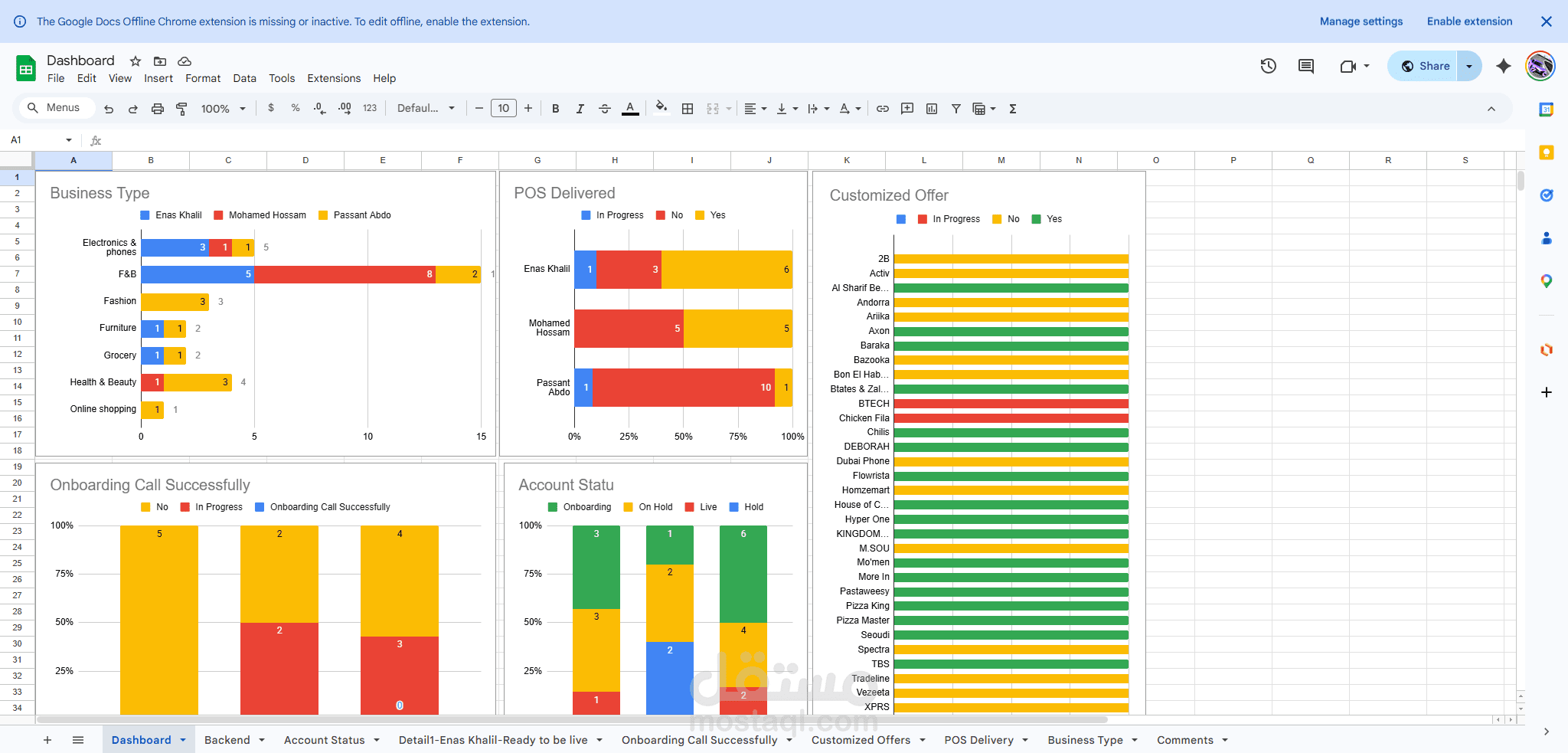Open the Google account avatar
The width and height of the screenshot is (1568, 753).
pos(1540,66)
